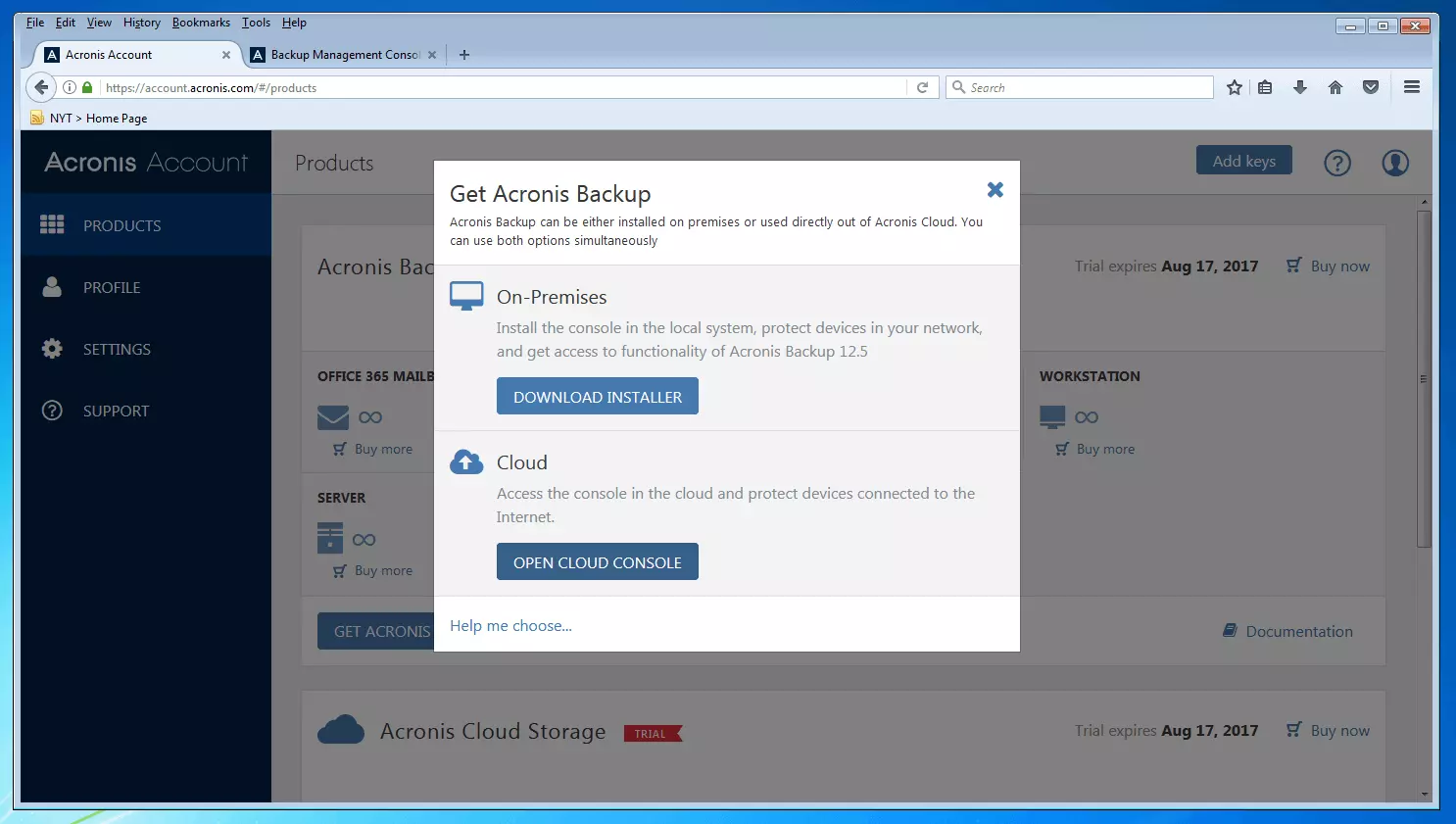Click the browser Search field
The image size is (1456, 824).
(x=1080, y=87)
